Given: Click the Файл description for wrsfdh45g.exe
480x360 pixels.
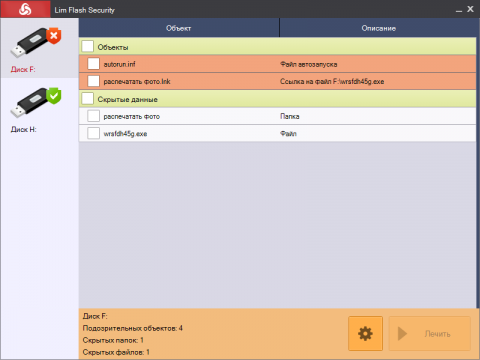Looking at the screenshot, I should (288, 134).
